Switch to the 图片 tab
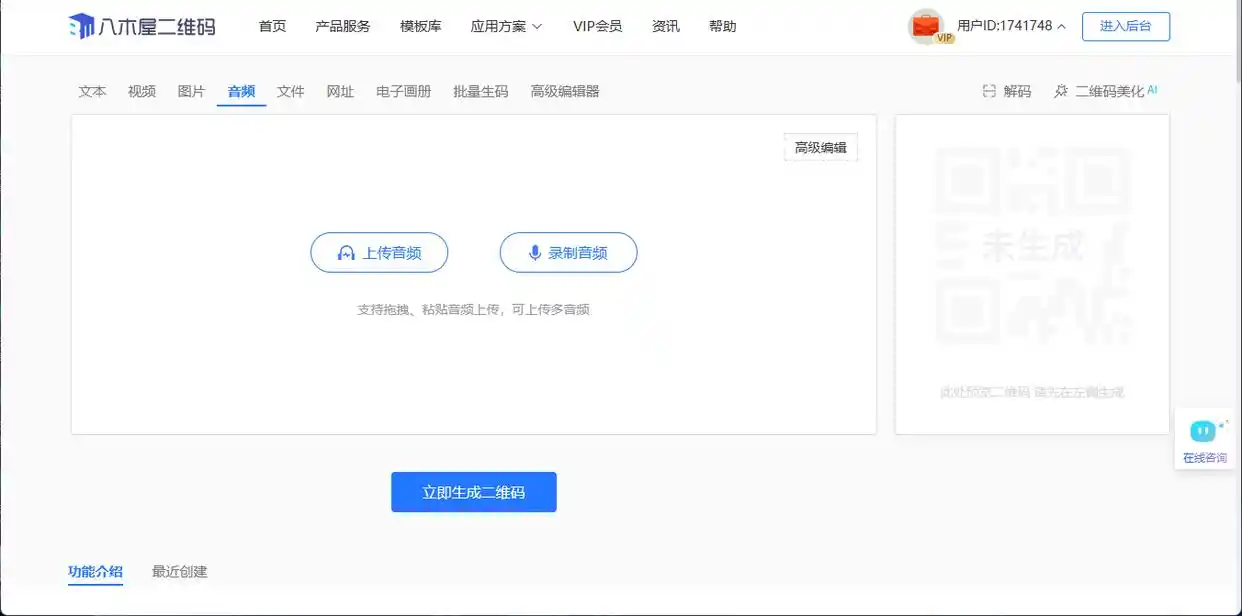 coord(191,91)
